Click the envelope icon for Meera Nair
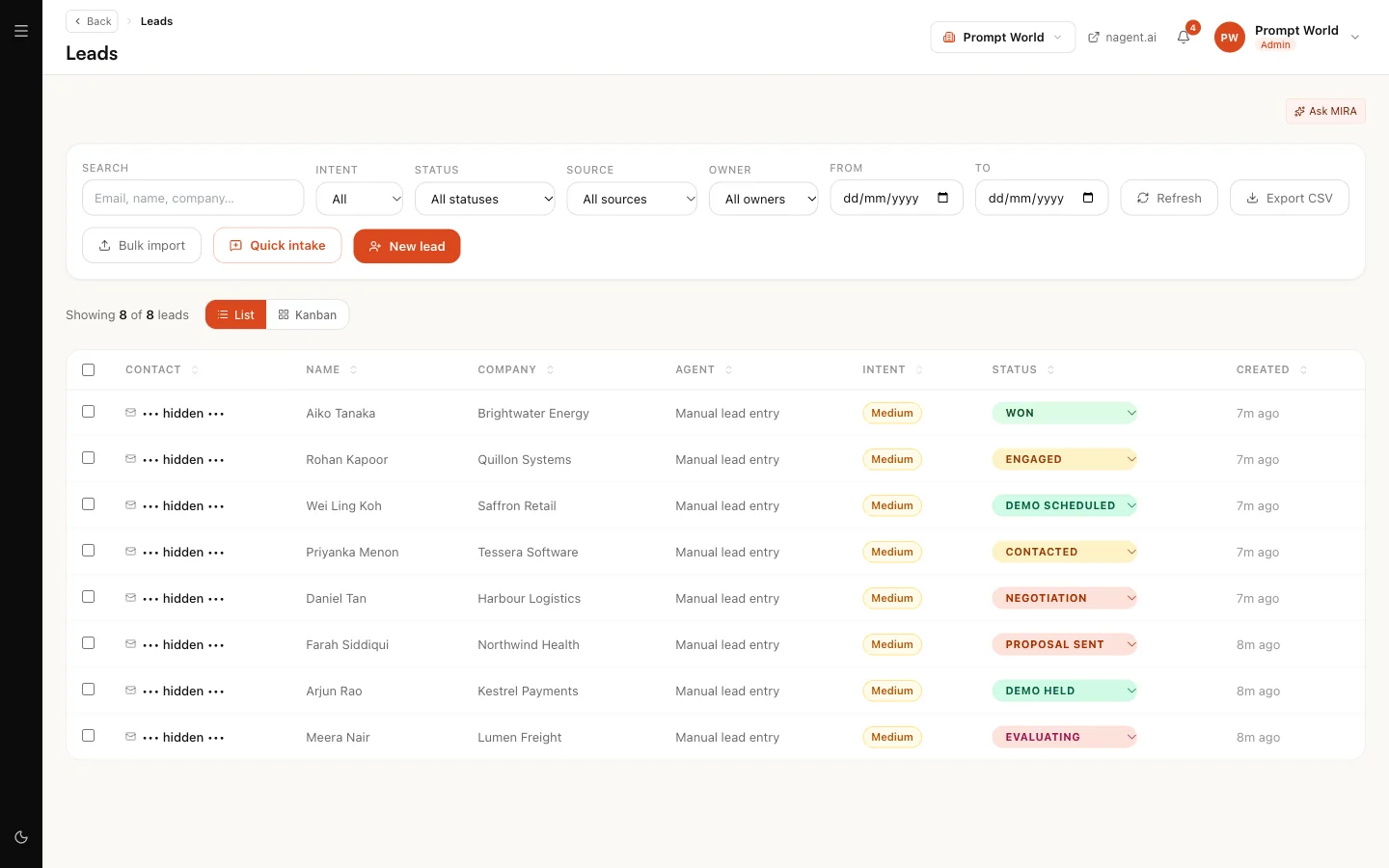This screenshot has height=868, width=1389. pyautogui.click(x=130, y=737)
